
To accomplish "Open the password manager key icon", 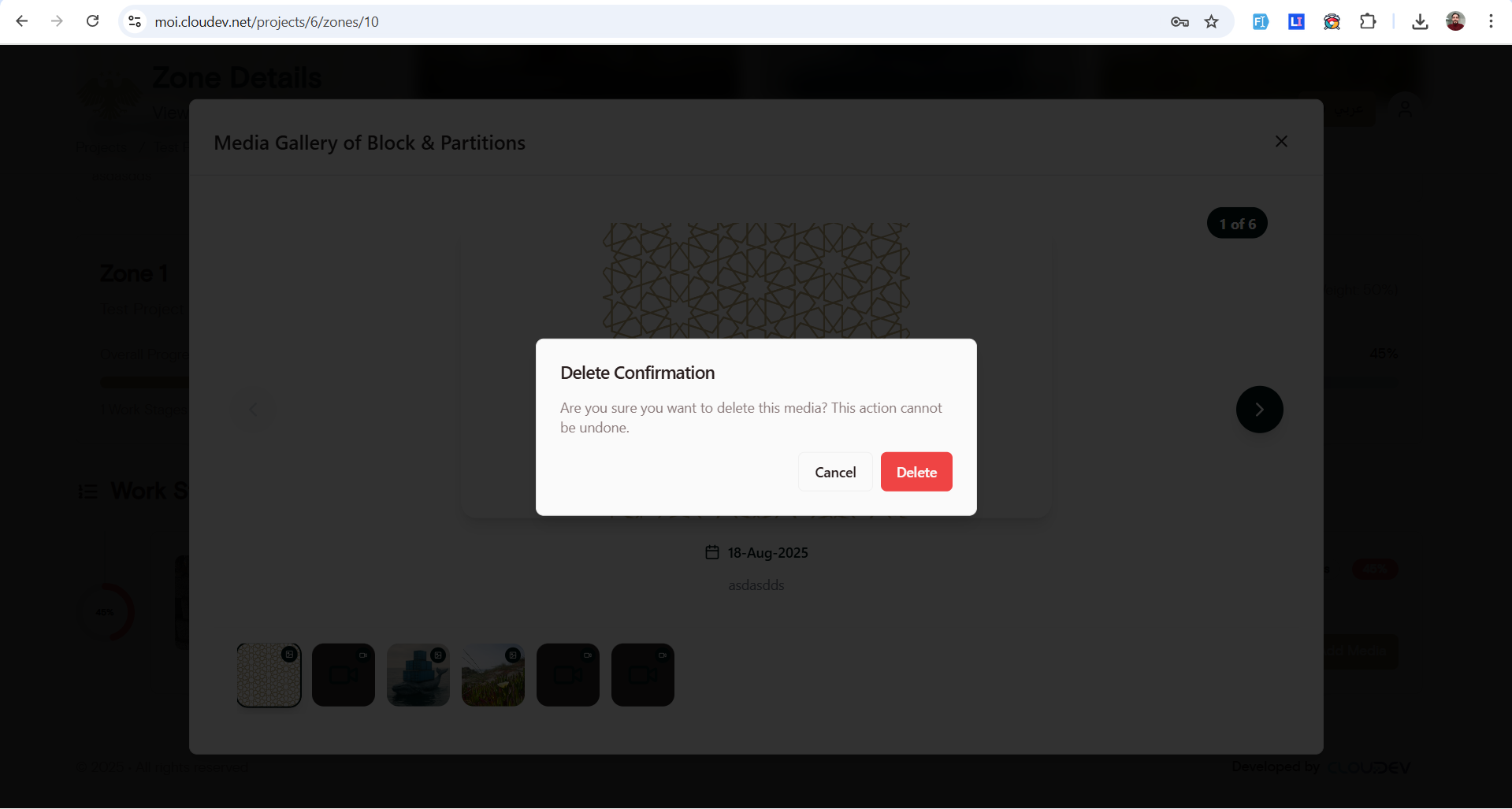I will [x=1179, y=22].
